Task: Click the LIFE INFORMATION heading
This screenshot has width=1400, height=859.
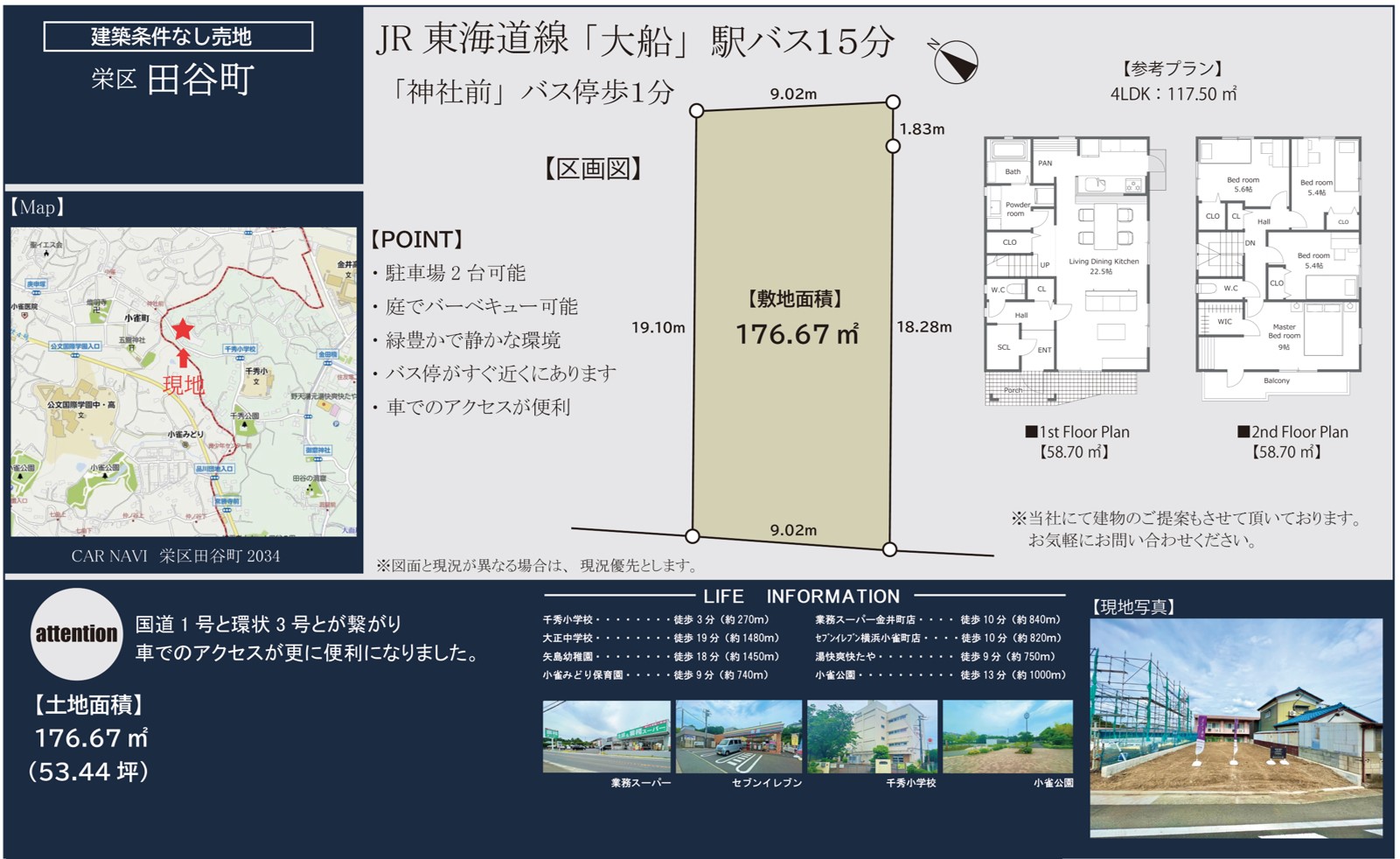Action: (801, 597)
